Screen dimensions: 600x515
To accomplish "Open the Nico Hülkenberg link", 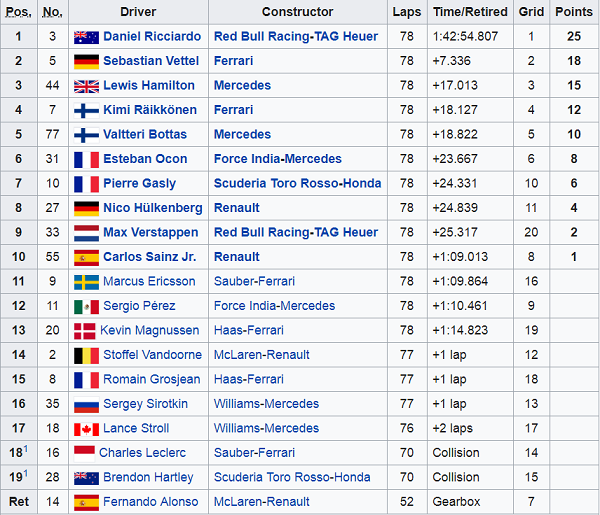I will pos(153,208).
